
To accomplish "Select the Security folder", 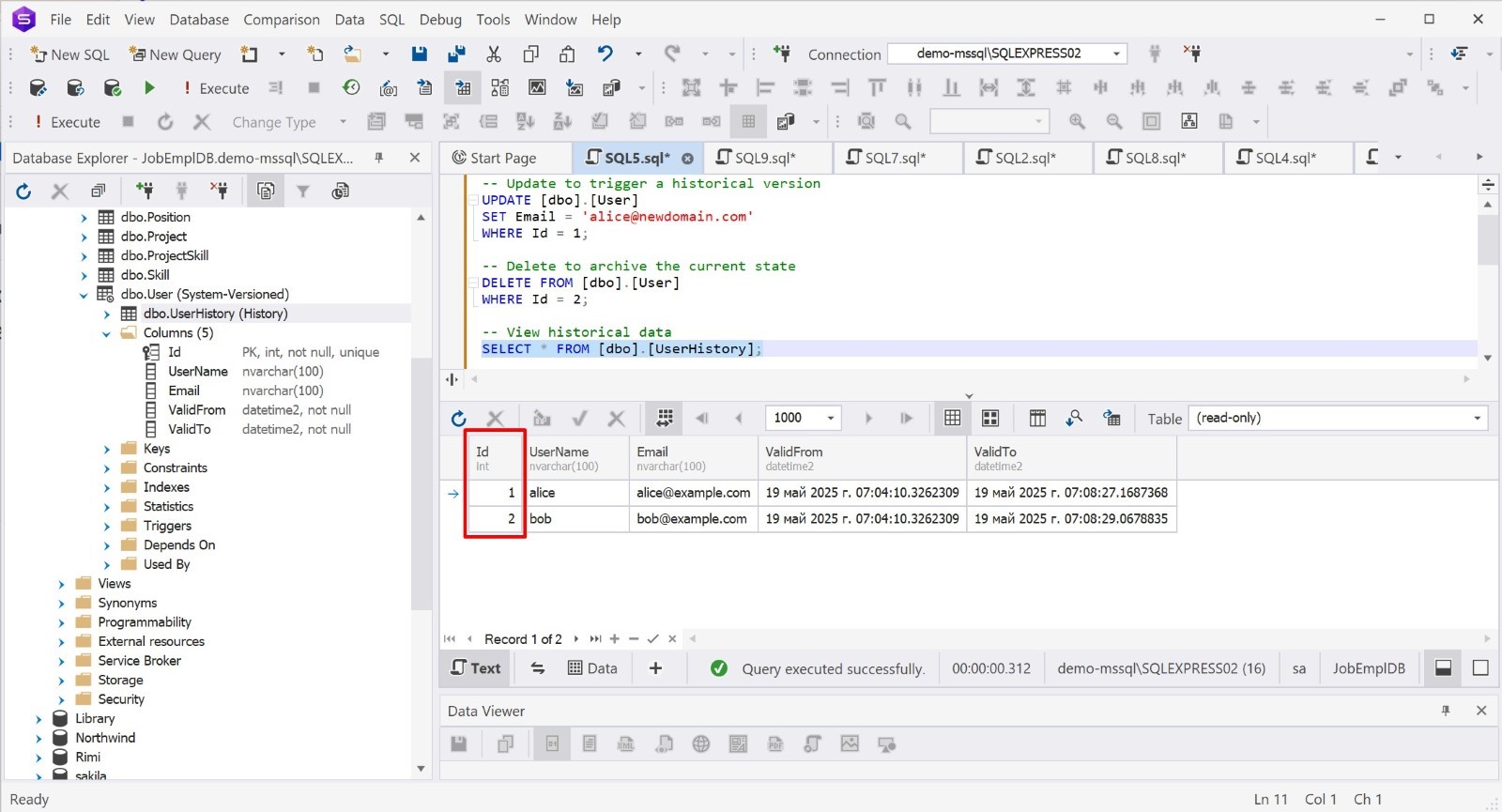I will click(121, 699).
